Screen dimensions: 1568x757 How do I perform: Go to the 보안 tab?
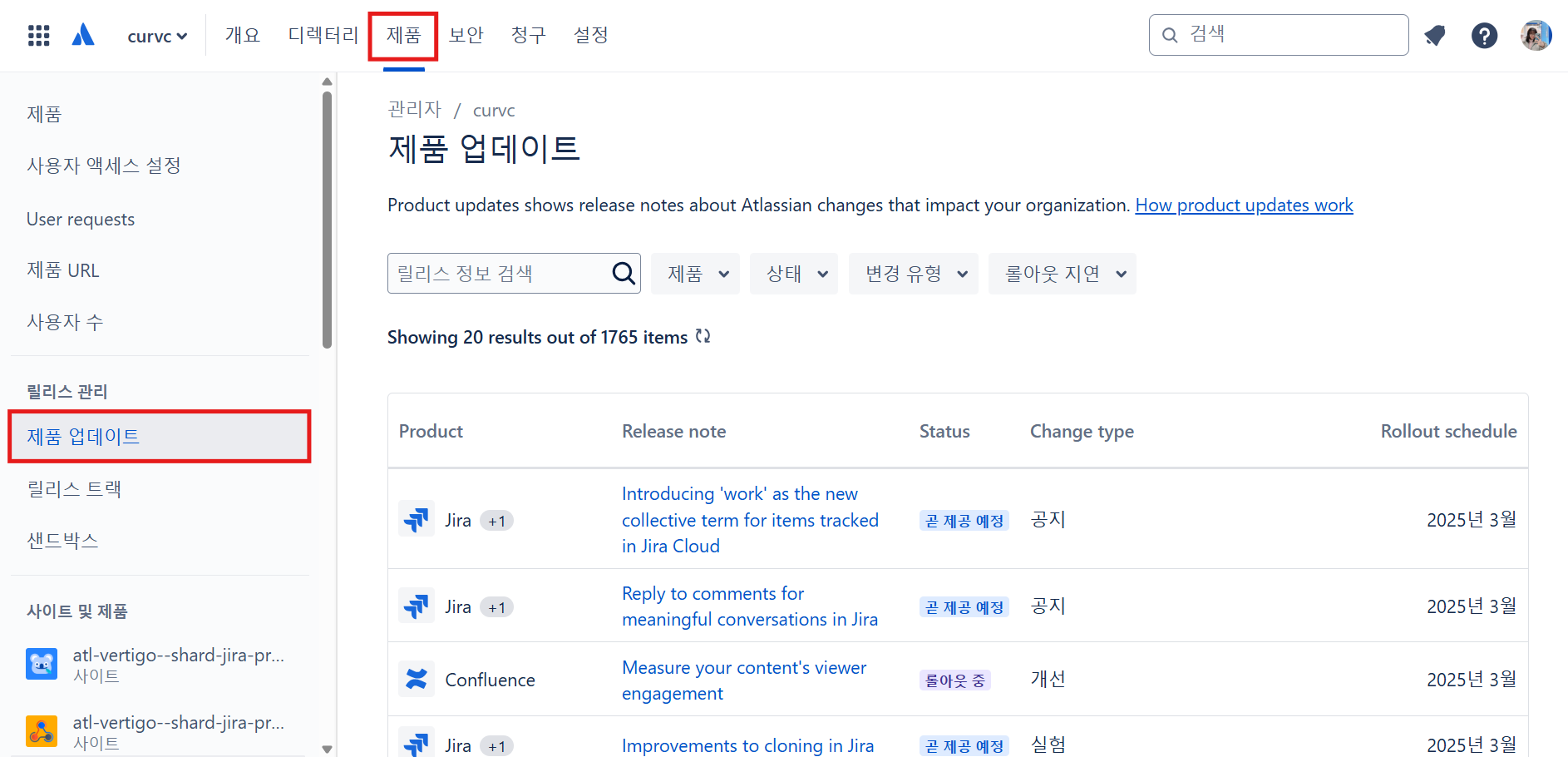point(466,35)
